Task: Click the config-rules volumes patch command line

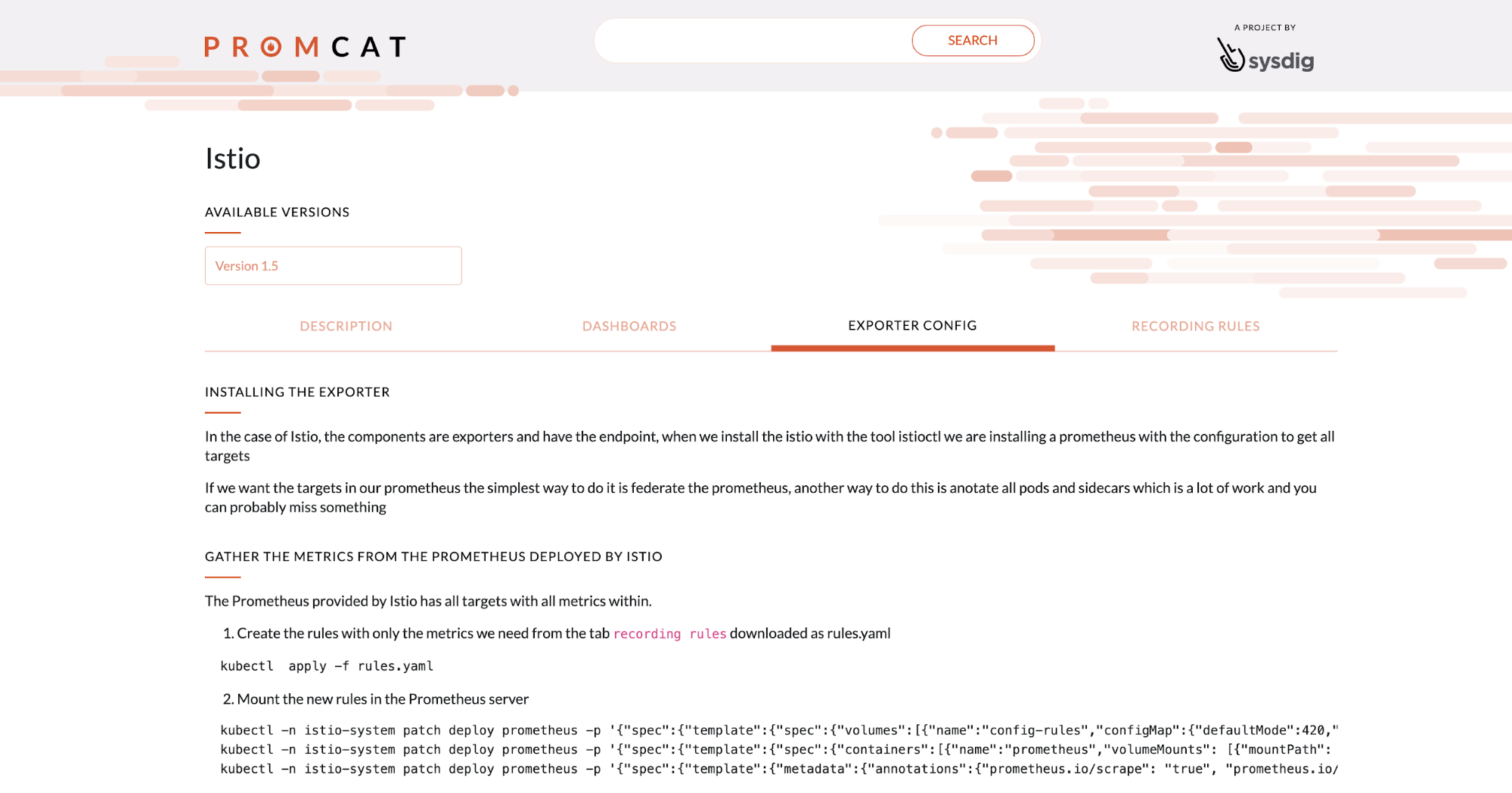Action: [779, 730]
